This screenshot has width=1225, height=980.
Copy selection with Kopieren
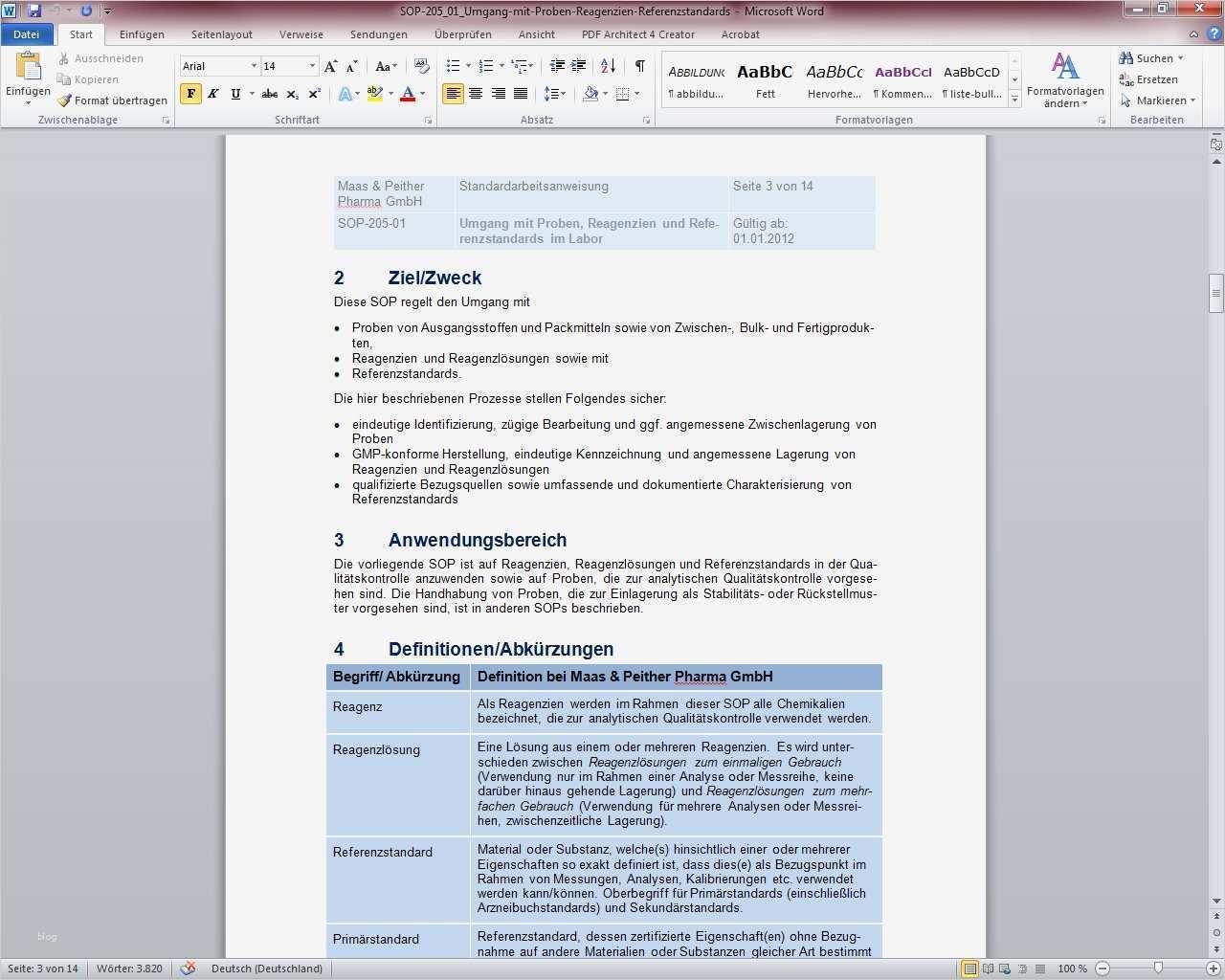click(x=89, y=79)
